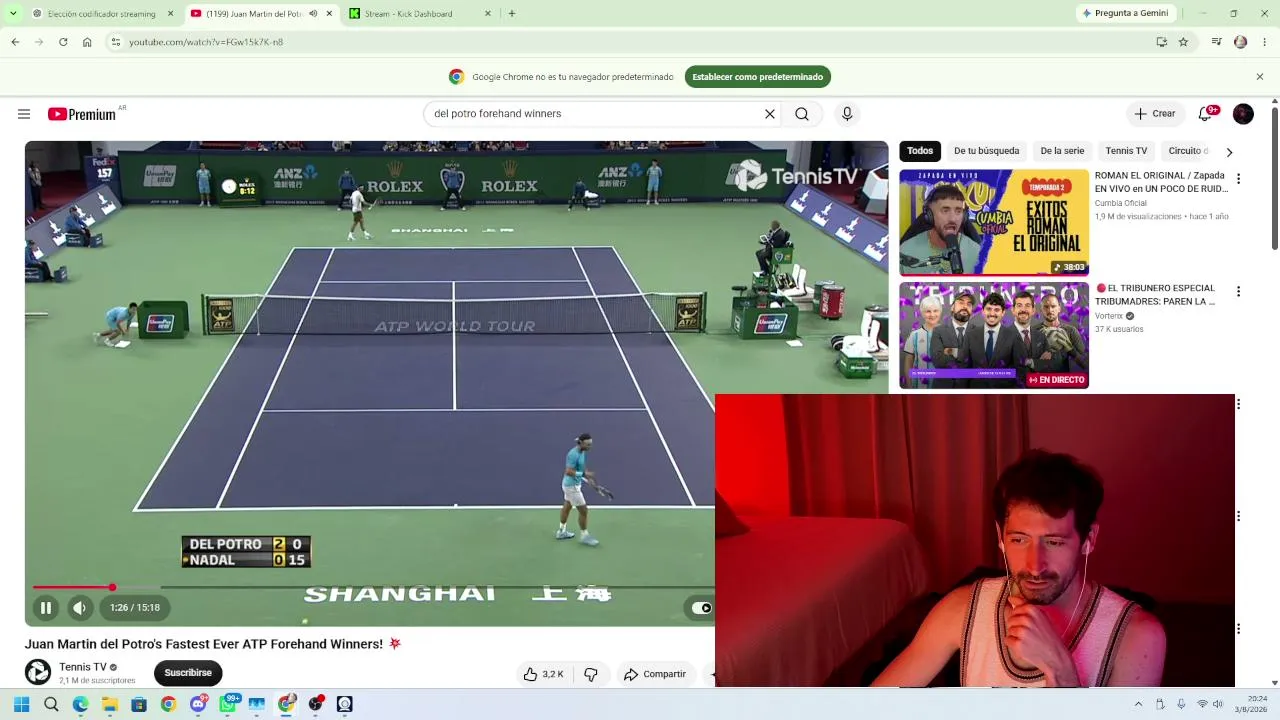Switch to Elección codificador streaming tab
1280x720 pixels.
pos(102,14)
